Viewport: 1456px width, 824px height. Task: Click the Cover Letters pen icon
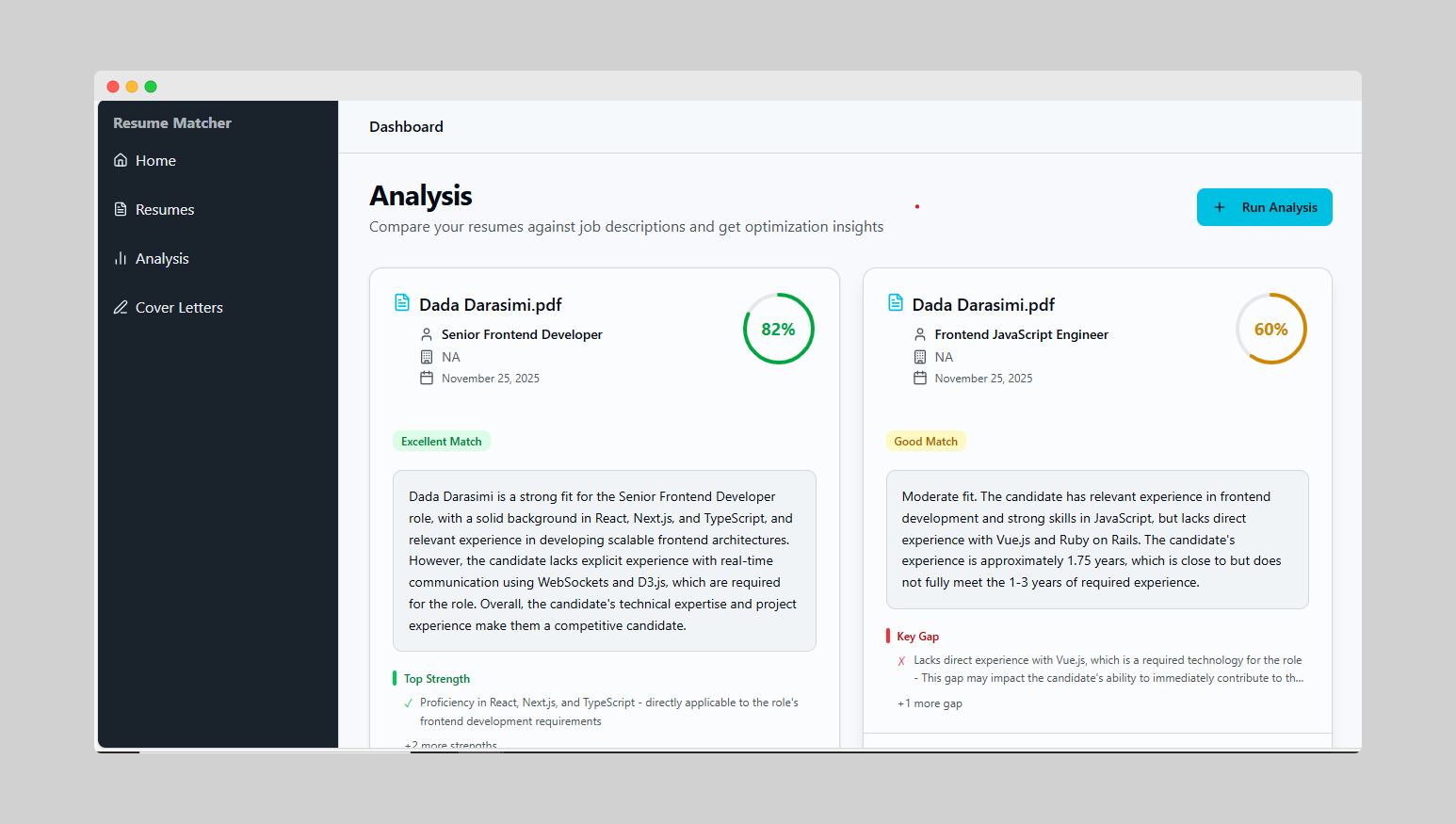pyautogui.click(x=121, y=307)
